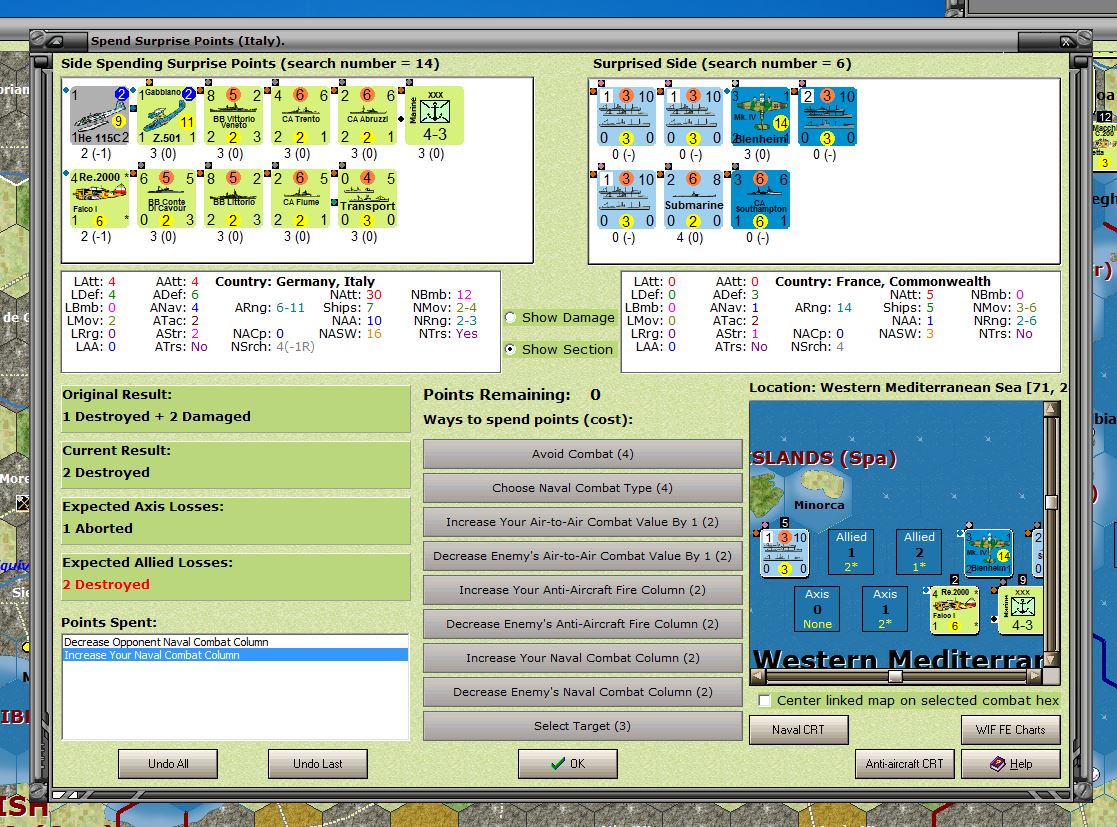
Task: Click the Axis 1 sea box section
Action: click(885, 609)
